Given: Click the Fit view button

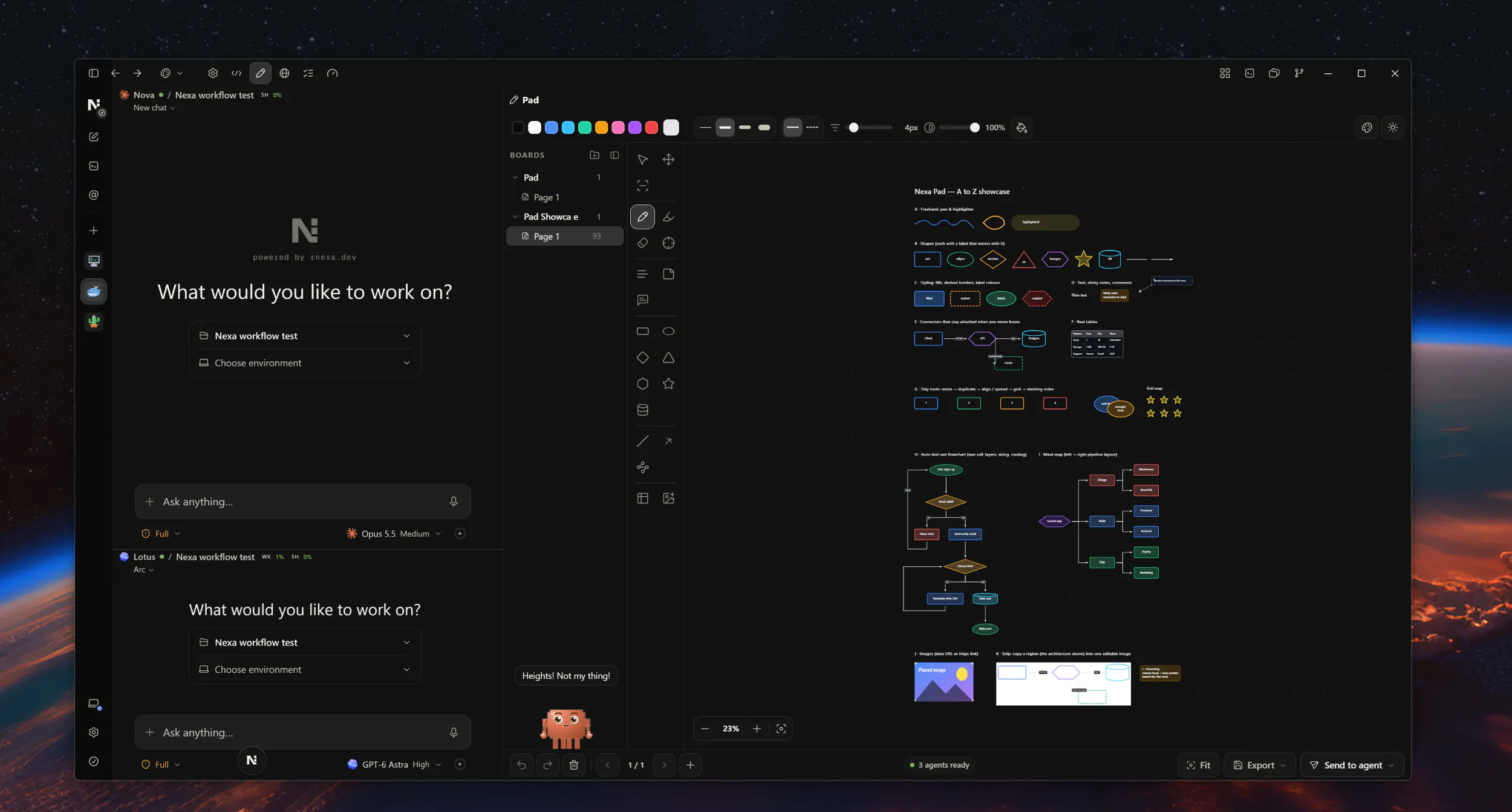Looking at the screenshot, I should coord(1198,765).
